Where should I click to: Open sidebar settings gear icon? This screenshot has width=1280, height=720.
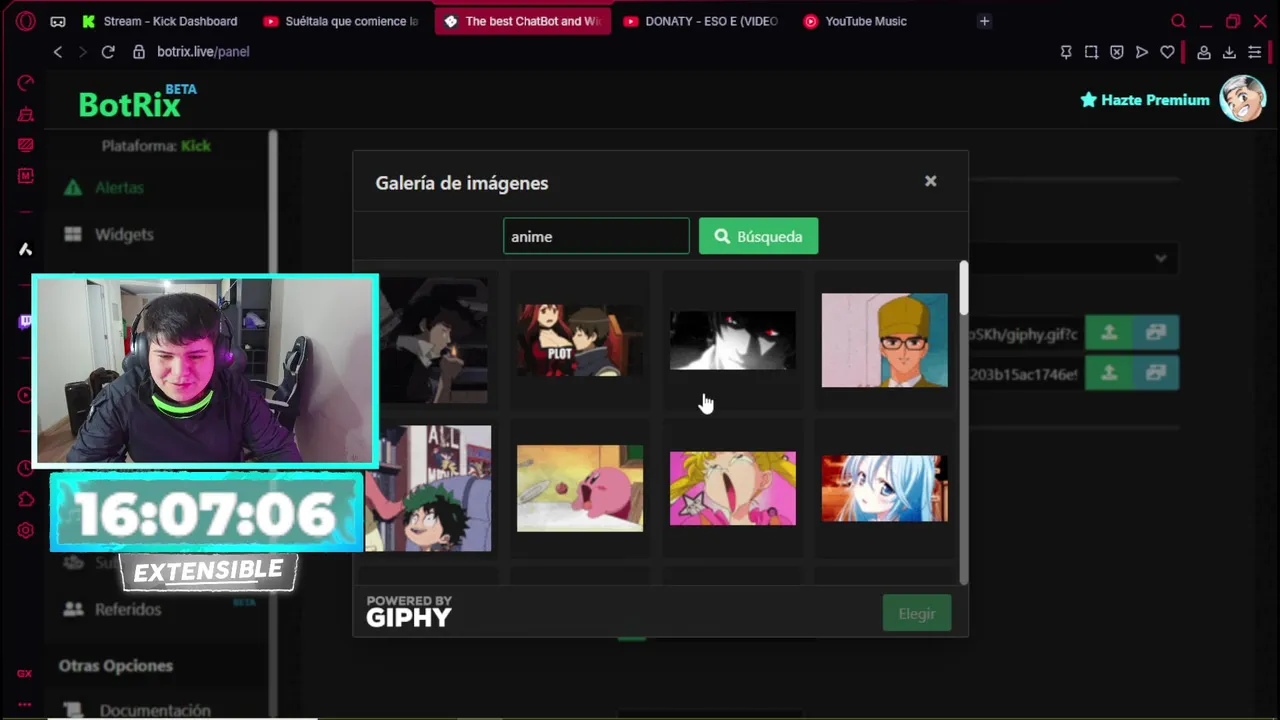coord(26,530)
